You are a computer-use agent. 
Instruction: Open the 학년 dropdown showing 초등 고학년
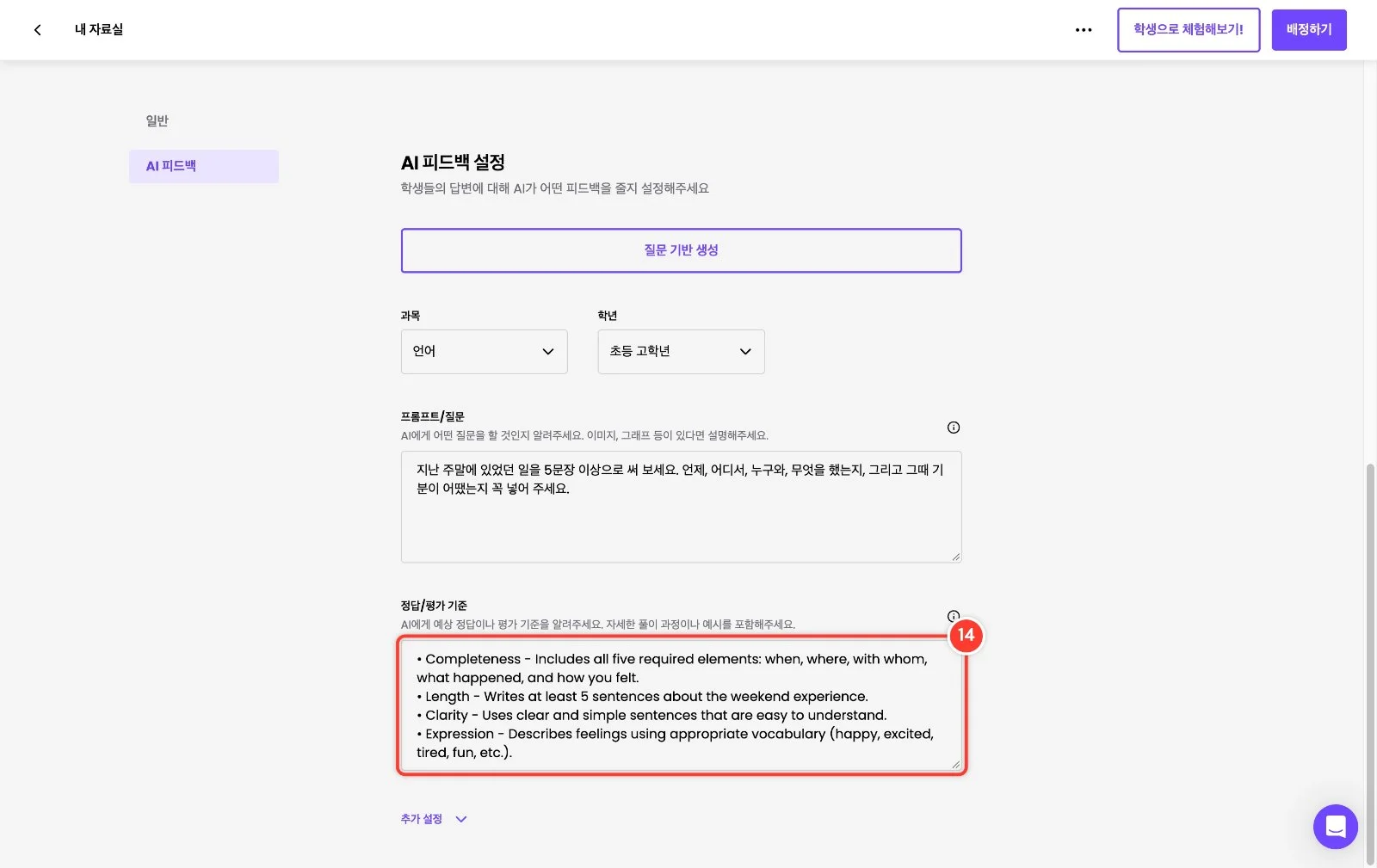(x=681, y=351)
